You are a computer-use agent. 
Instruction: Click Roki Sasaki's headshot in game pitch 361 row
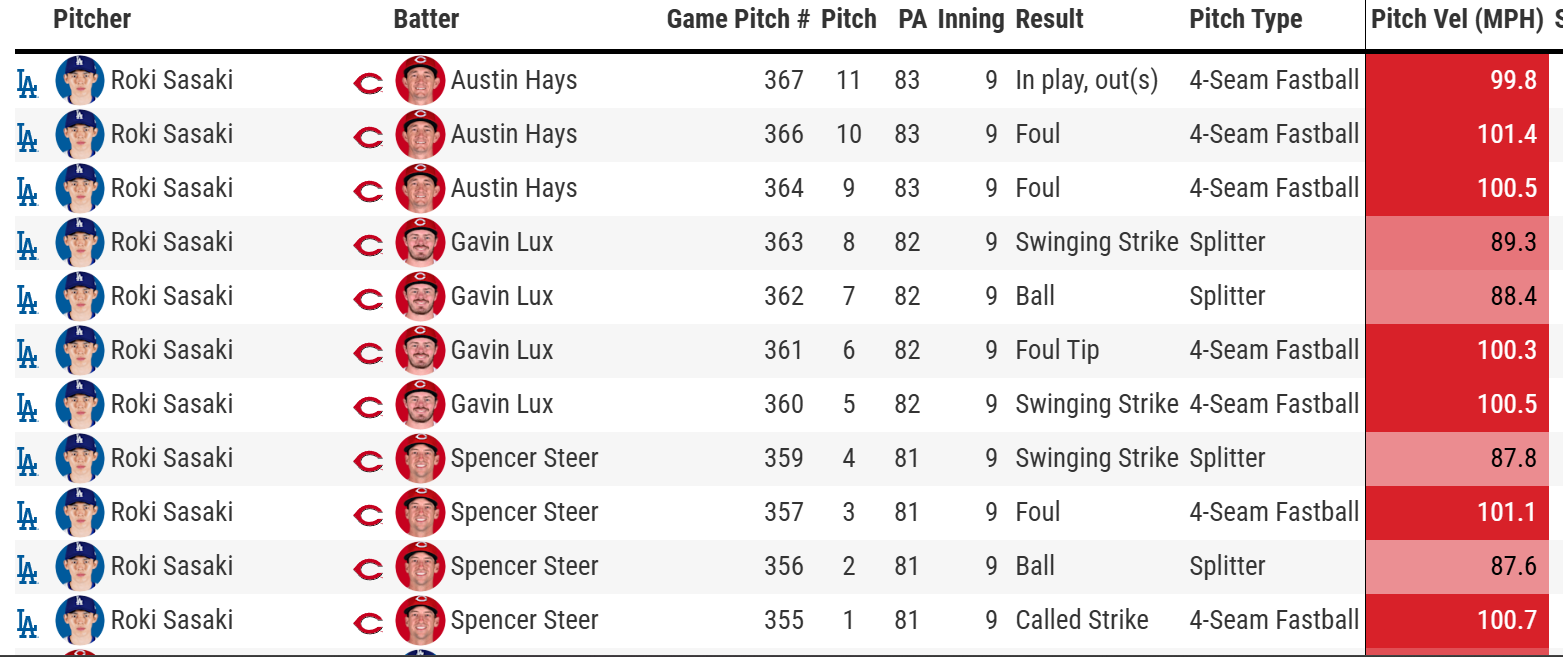coord(80,350)
